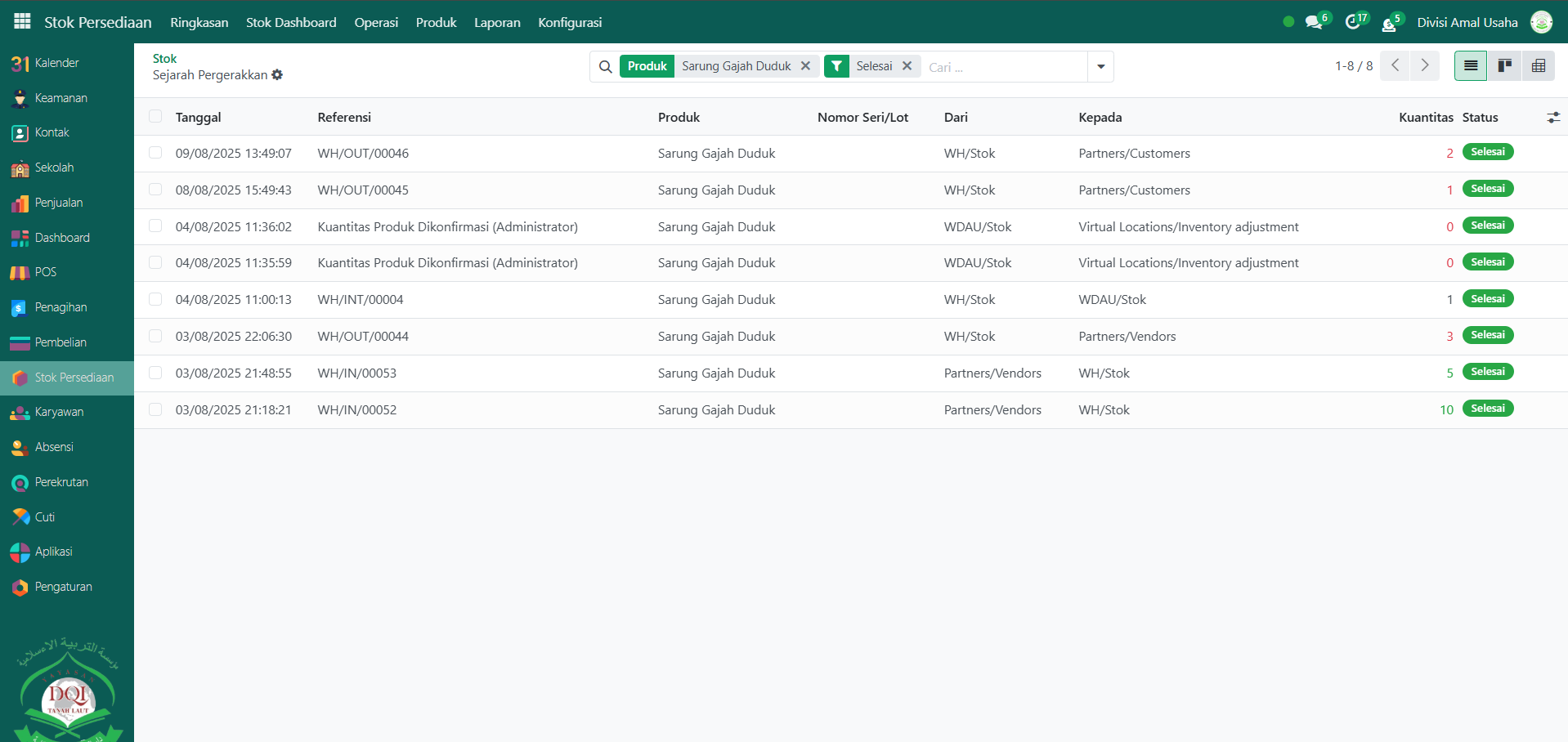Remove the Selesai filter tag
1568x742 pixels.
point(907,66)
